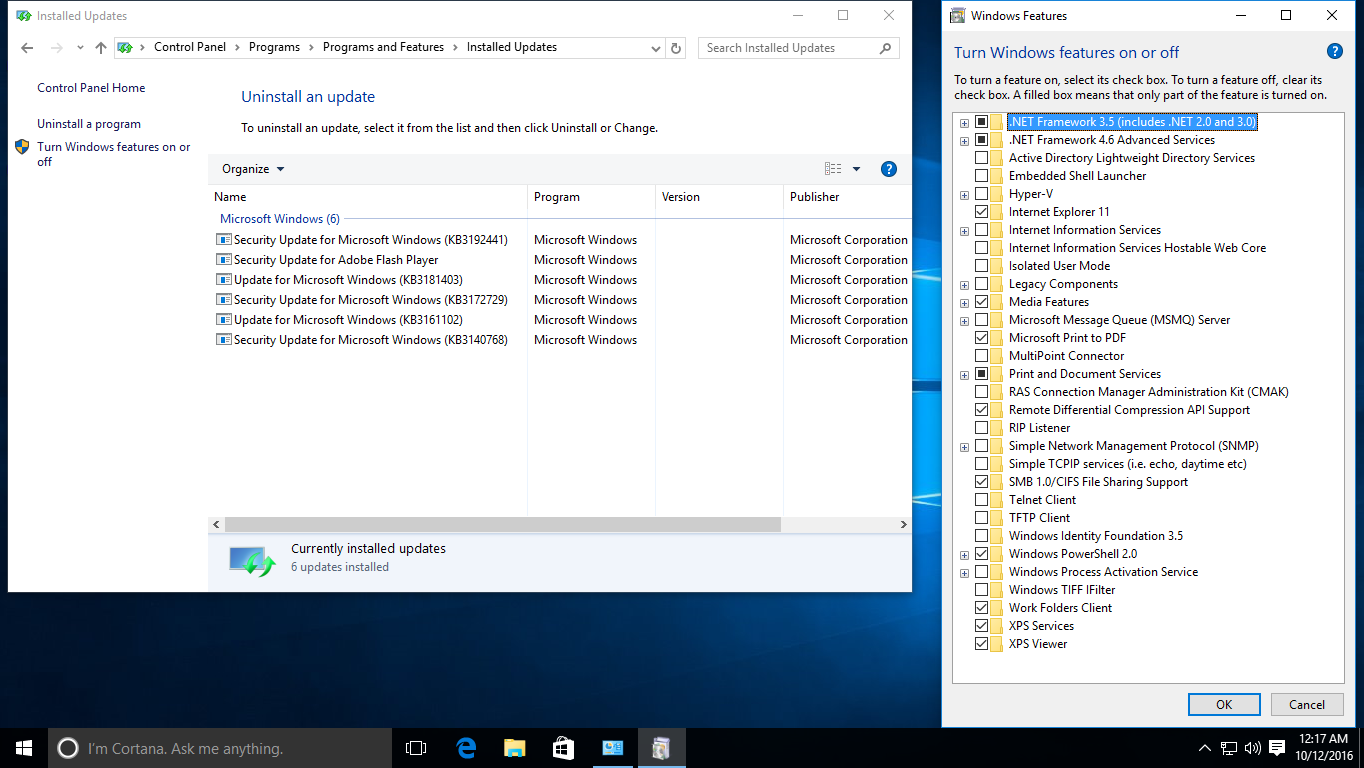Click OK in Windows Features dialog
The width and height of the screenshot is (1364, 768).
[1224, 704]
